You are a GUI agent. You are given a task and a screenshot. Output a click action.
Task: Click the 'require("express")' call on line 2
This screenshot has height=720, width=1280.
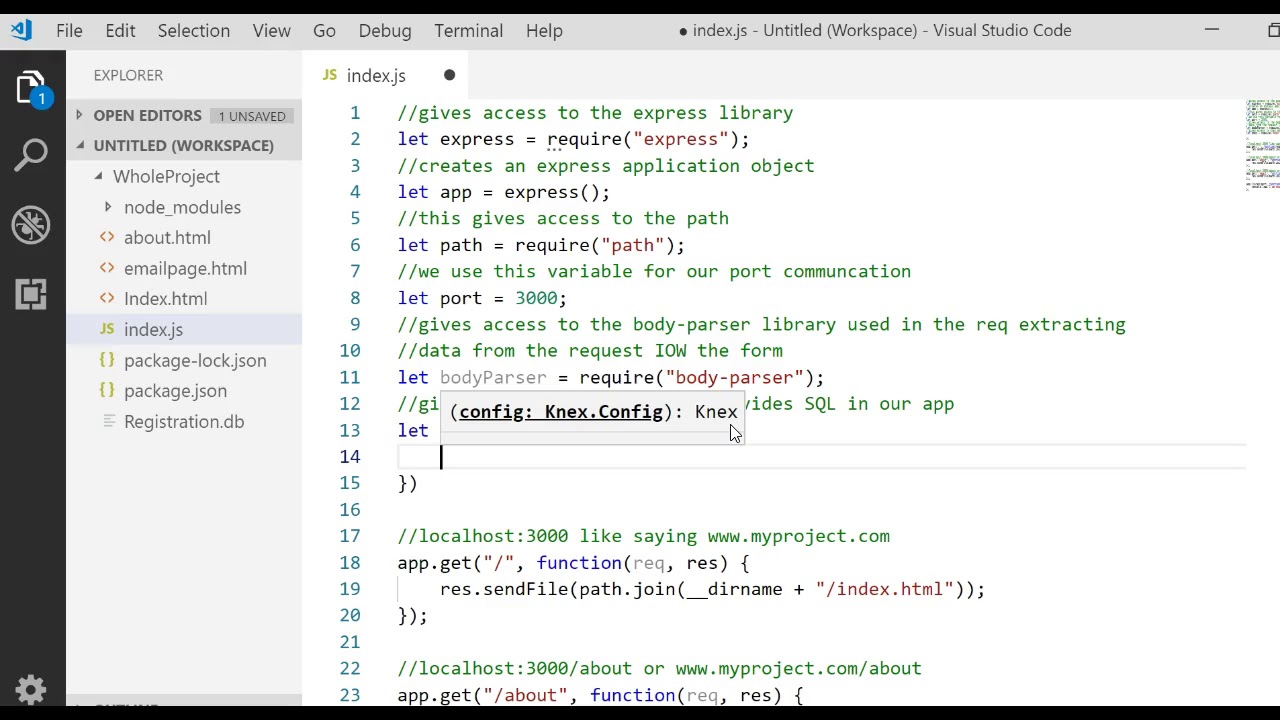pyautogui.click(x=643, y=140)
